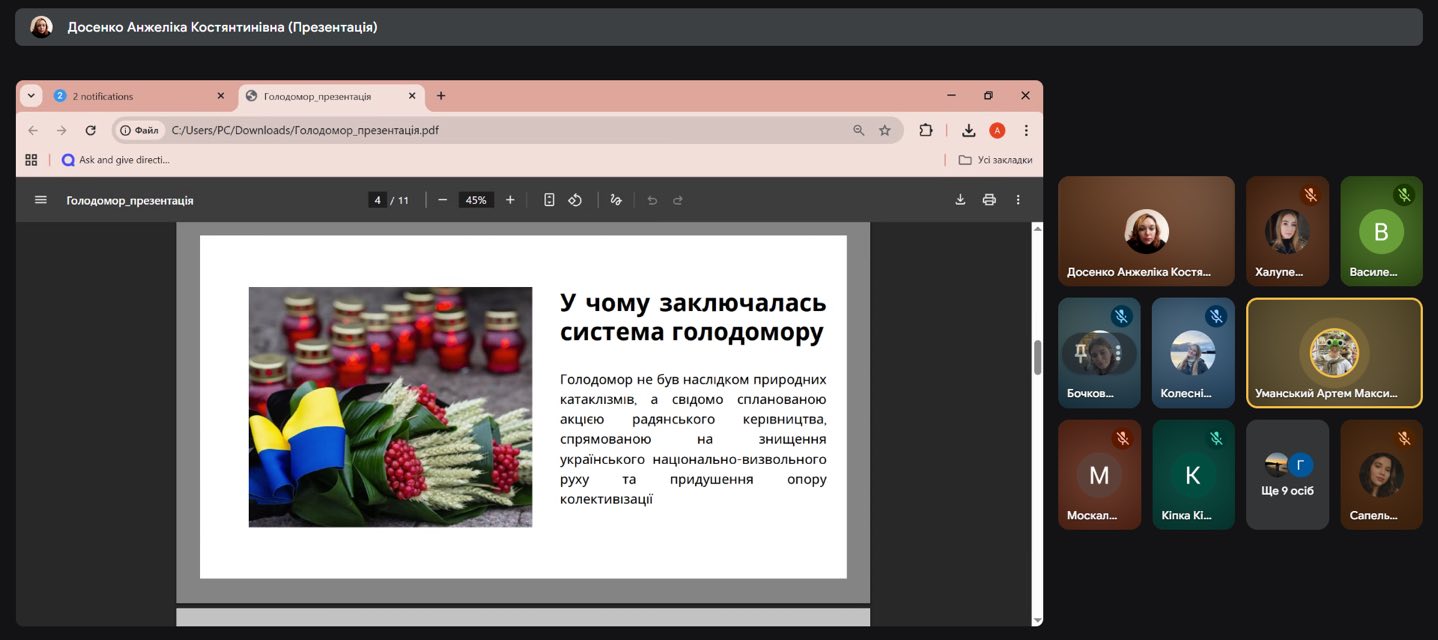This screenshot has height=640, width=1438.
Task: Open the Chrome three-dot main menu
Action: [1026, 130]
